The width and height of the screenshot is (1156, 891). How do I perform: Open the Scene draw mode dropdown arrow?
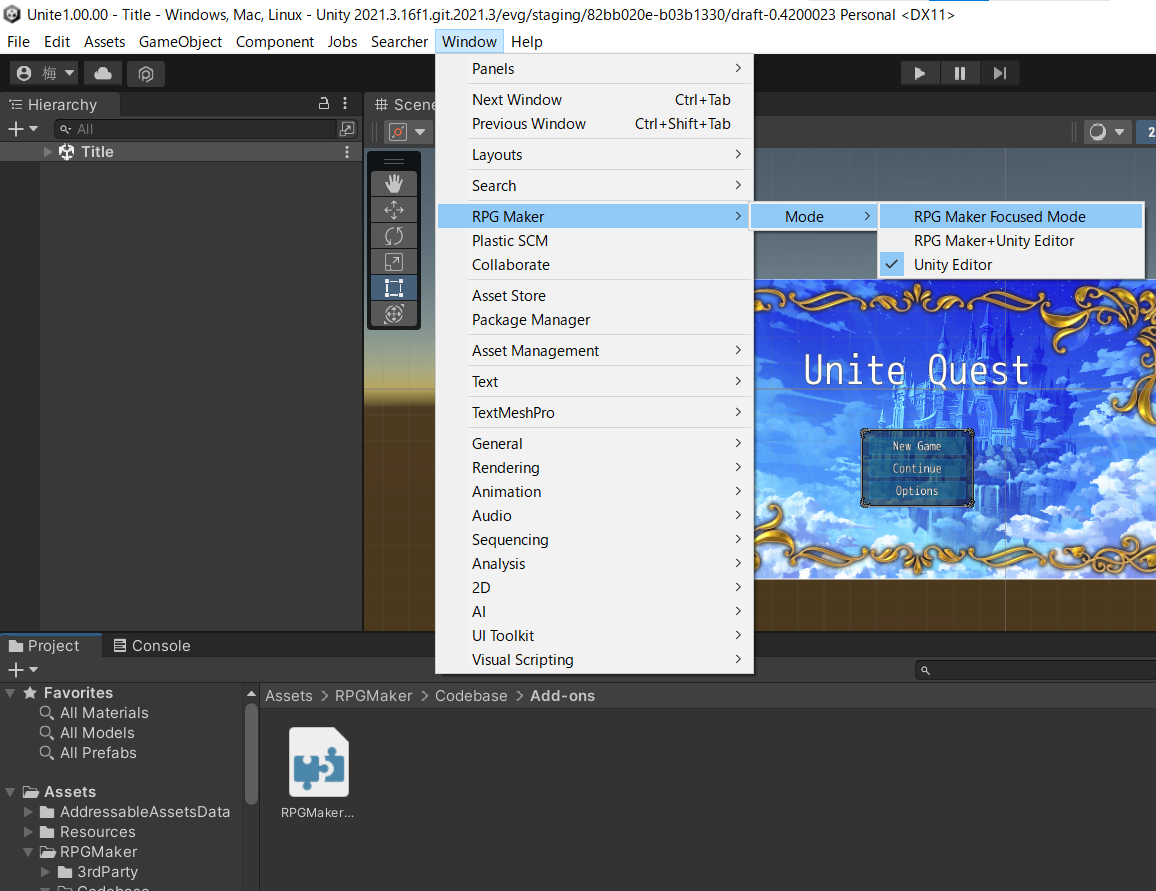pyautogui.click(x=1119, y=132)
